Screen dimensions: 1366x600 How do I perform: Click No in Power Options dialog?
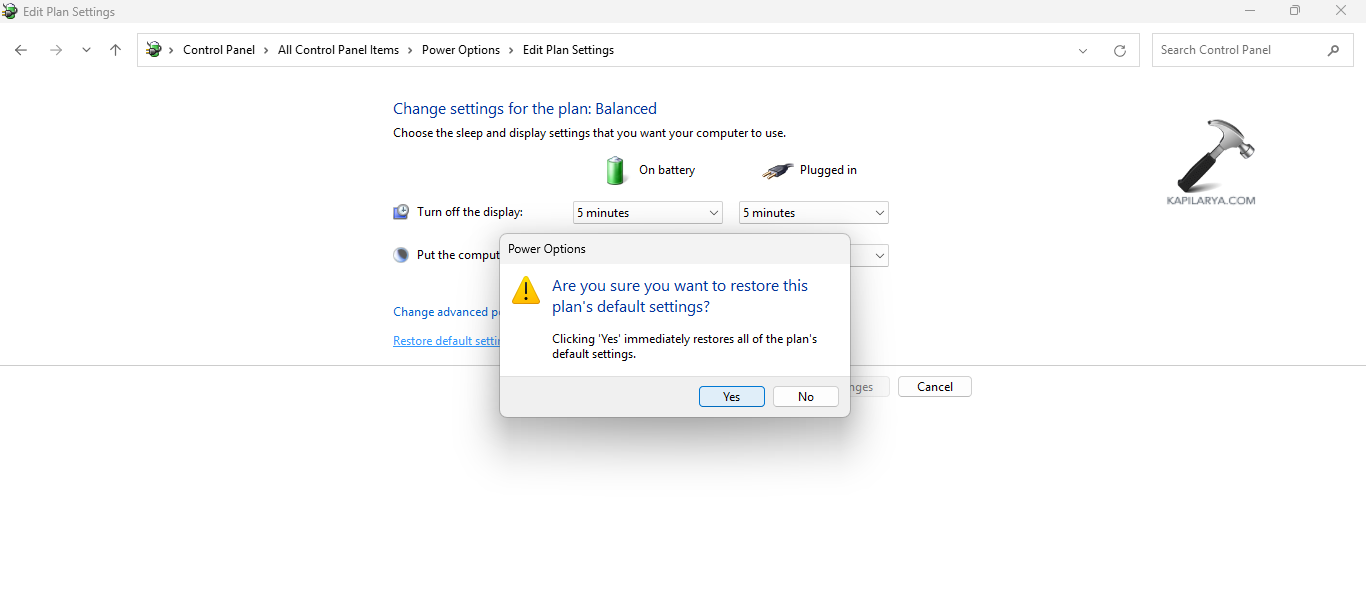[805, 397]
